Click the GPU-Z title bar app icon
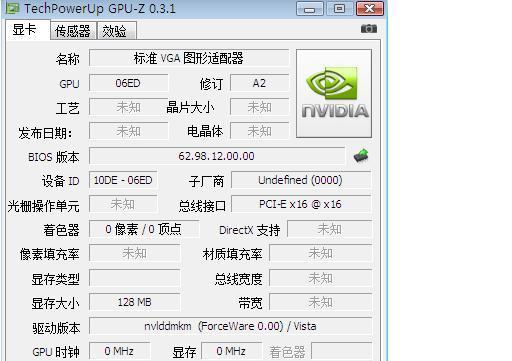 (13, 8)
